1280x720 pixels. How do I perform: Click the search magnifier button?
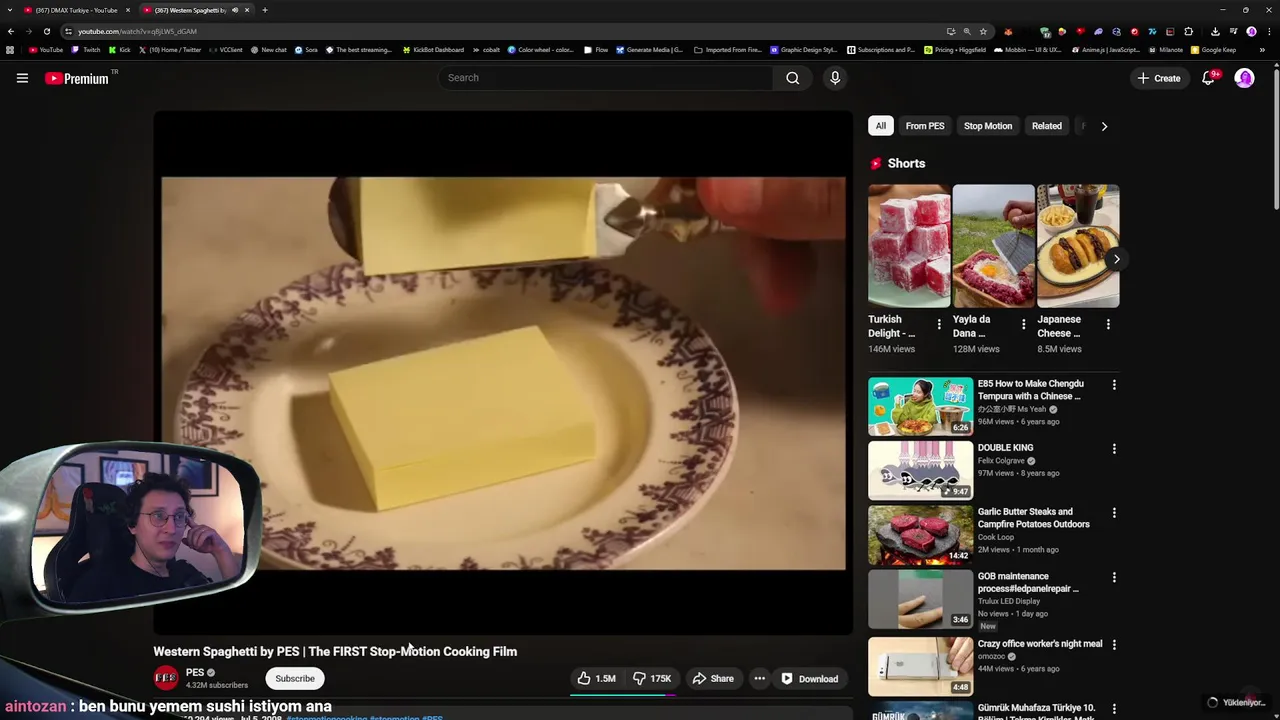coord(792,78)
